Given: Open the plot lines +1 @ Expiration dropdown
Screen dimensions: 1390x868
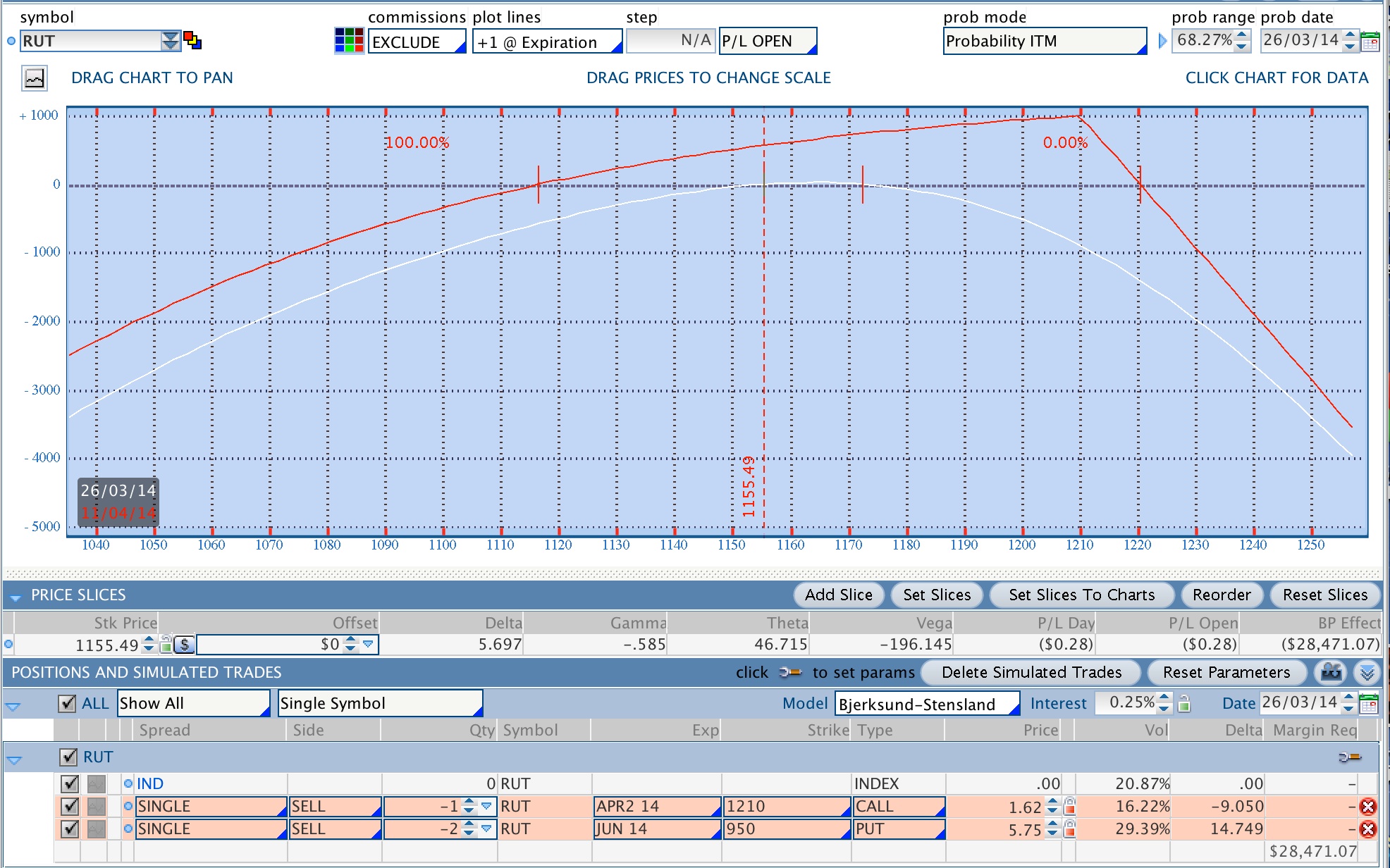Looking at the screenshot, I should coord(547,42).
